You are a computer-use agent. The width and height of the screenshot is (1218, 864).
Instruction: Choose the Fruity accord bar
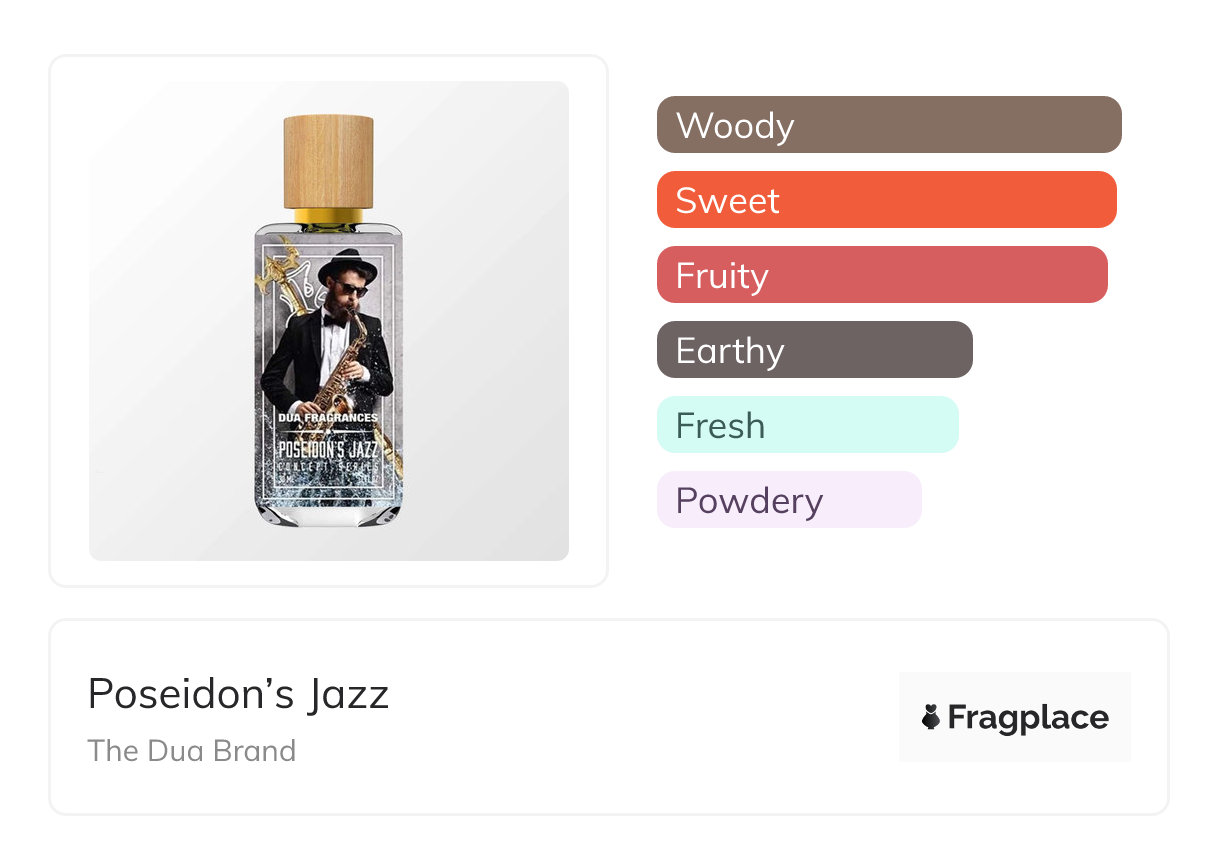tap(882, 275)
